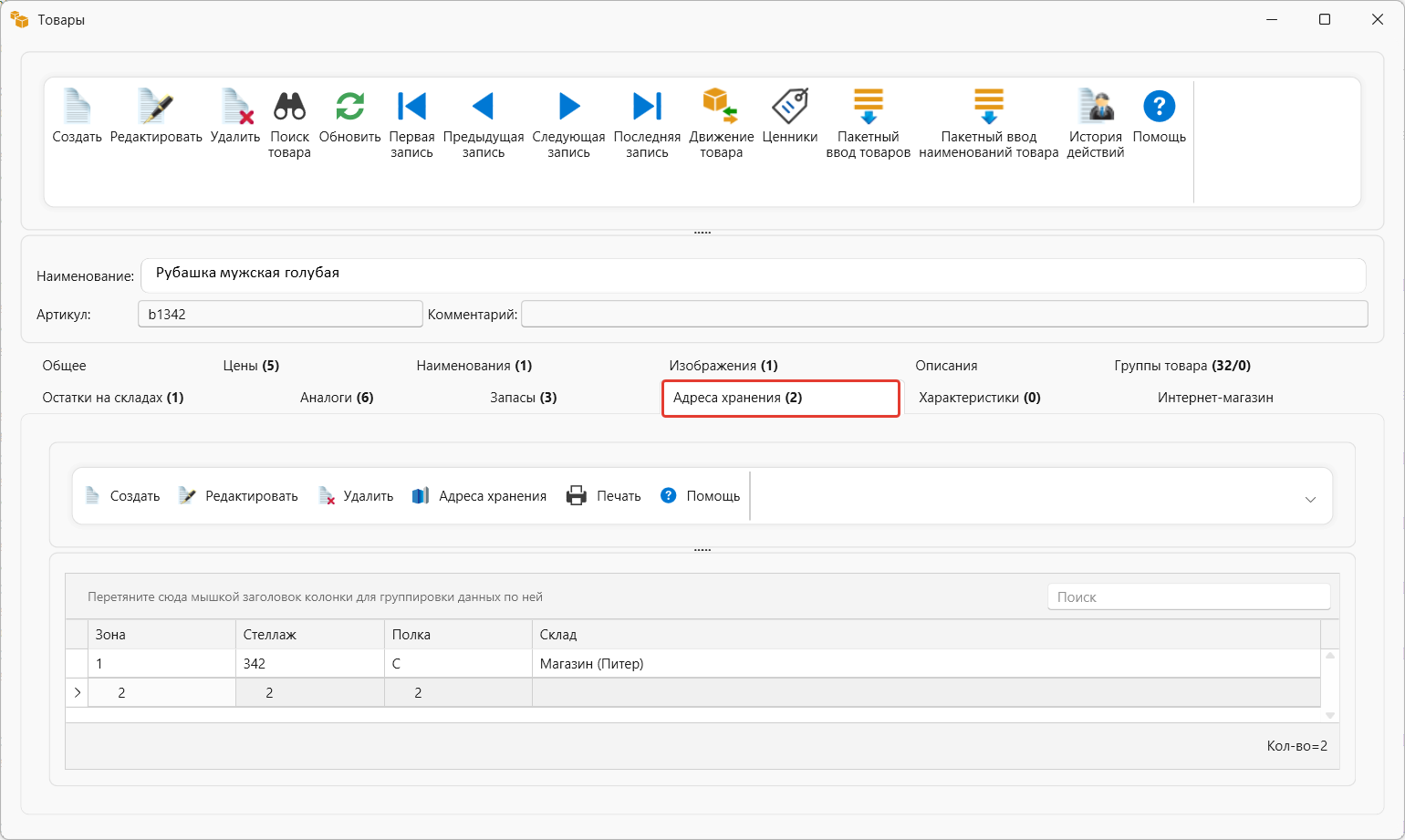Sort by the Стеллаж column header

310,635
